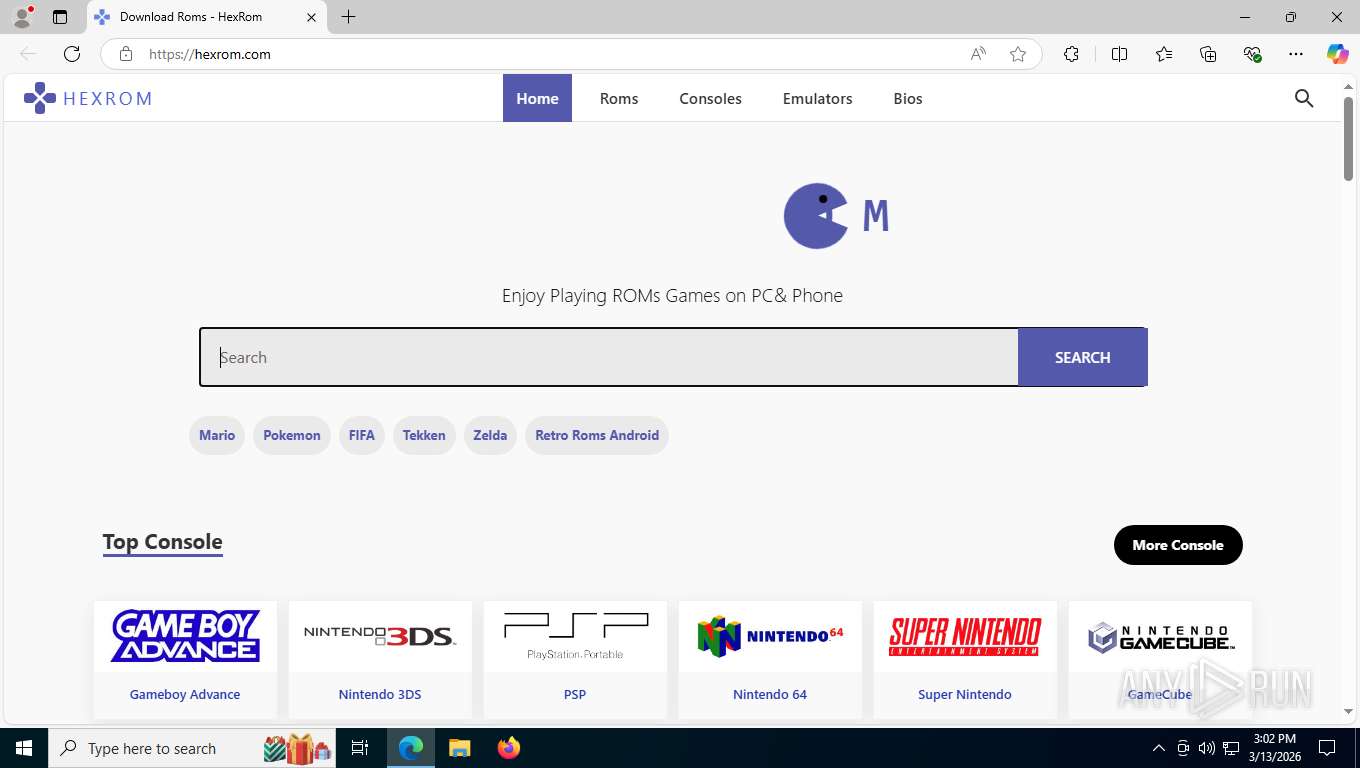Screen dimensions: 1360x768
Task: Go back using the browser back arrow
Action: [x=28, y=54]
